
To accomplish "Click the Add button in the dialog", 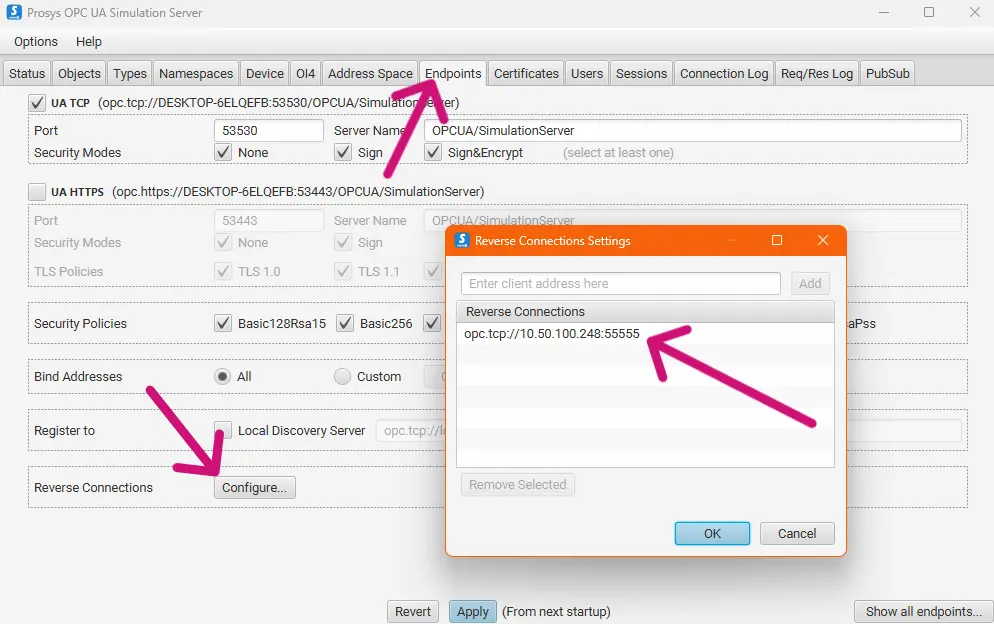I will (810, 283).
